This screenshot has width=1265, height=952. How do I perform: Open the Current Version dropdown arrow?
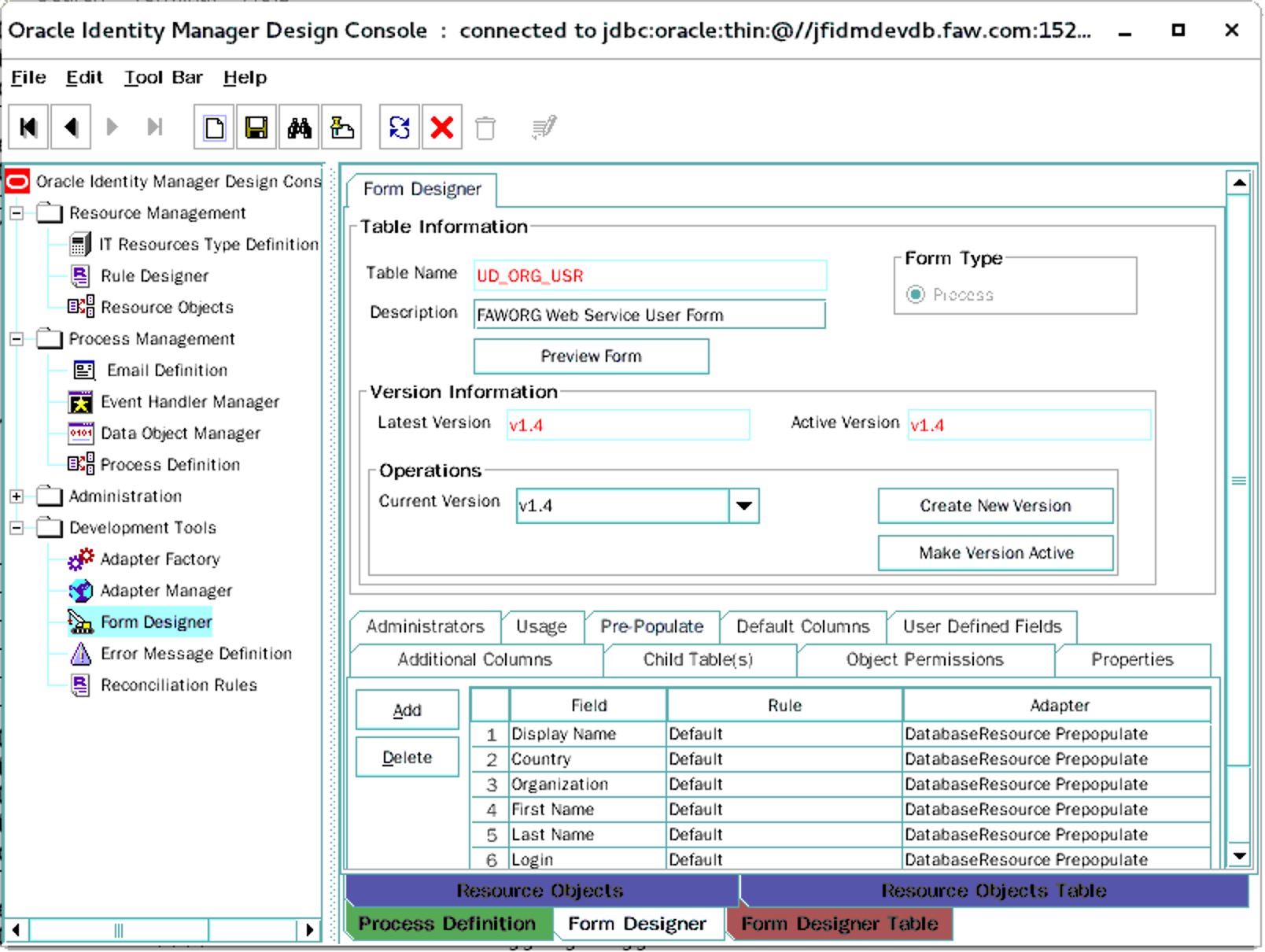(x=743, y=506)
